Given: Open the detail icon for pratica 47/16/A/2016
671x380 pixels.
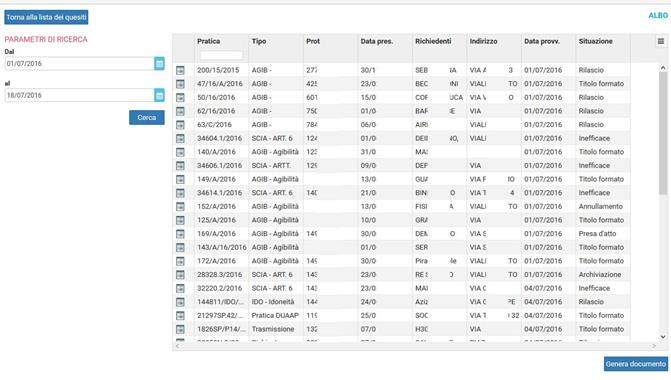Looking at the screenshot, I should tap(180, 84).
